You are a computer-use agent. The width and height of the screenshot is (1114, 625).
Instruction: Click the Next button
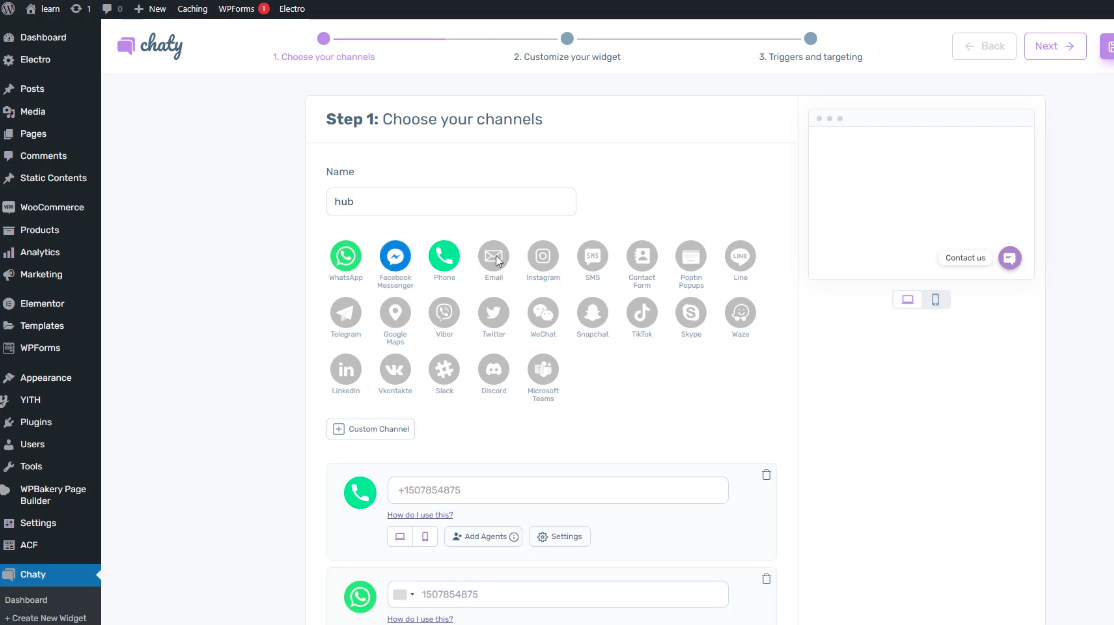1054,46
